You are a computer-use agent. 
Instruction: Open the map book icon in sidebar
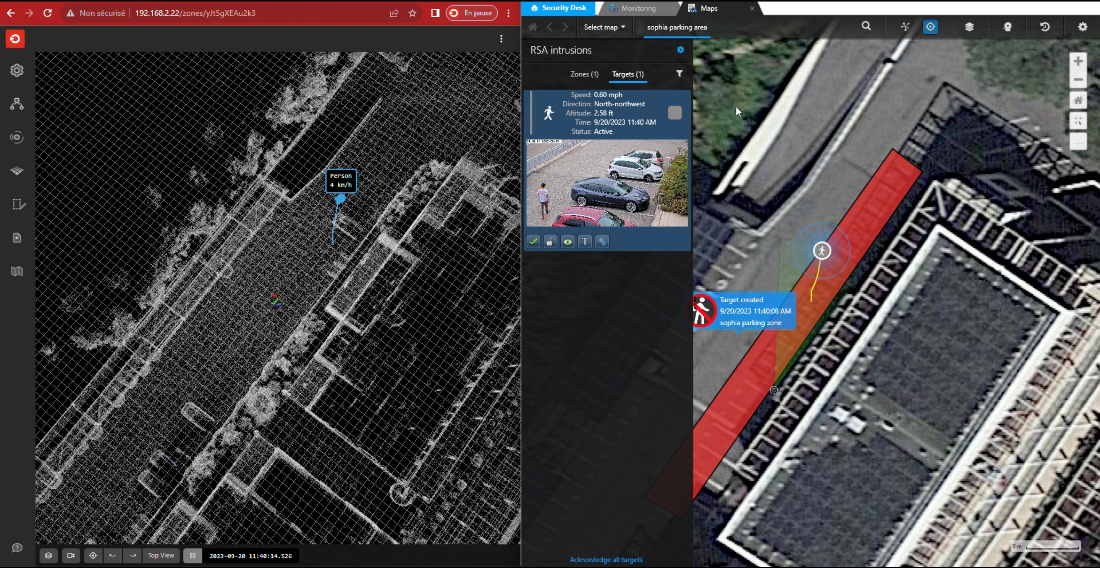pyautogui.click(x=17, y=271)
